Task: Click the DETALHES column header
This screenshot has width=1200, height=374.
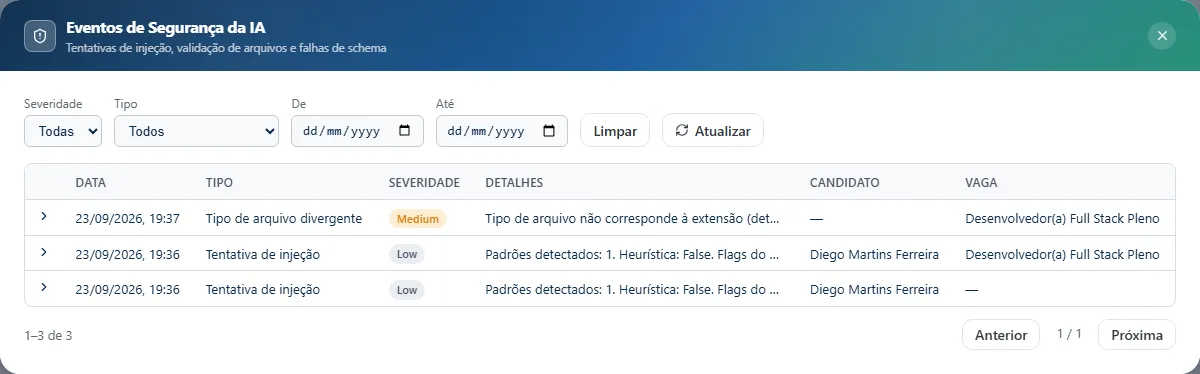Action: (514, 183)
